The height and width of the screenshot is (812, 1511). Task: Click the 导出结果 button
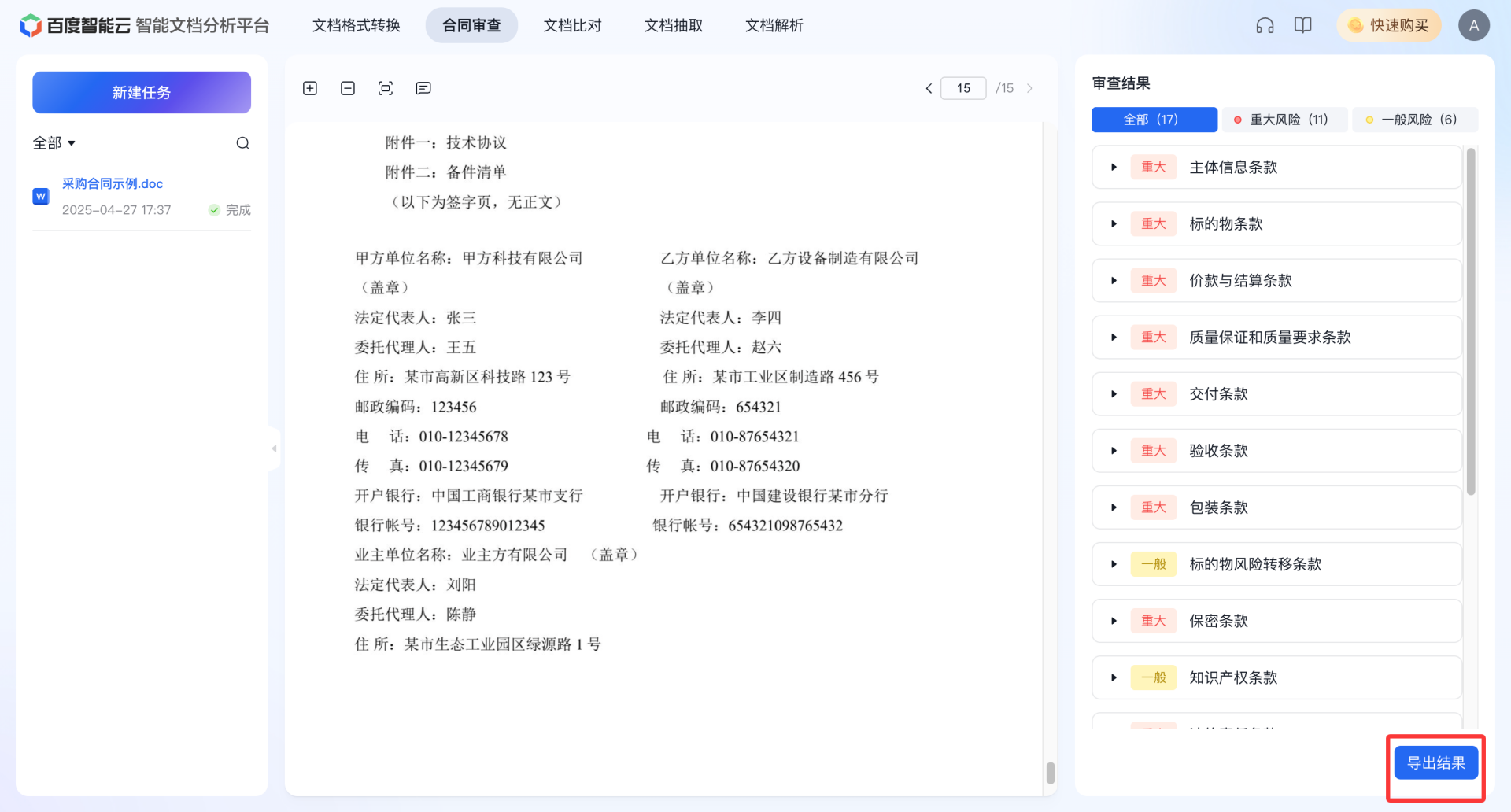1436,762
